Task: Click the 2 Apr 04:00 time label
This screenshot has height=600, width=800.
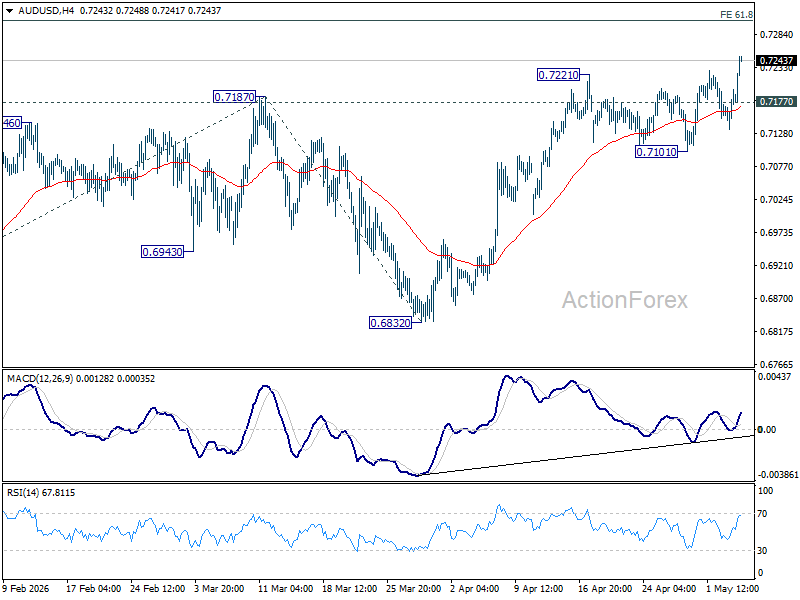Action: coord(475,588)
